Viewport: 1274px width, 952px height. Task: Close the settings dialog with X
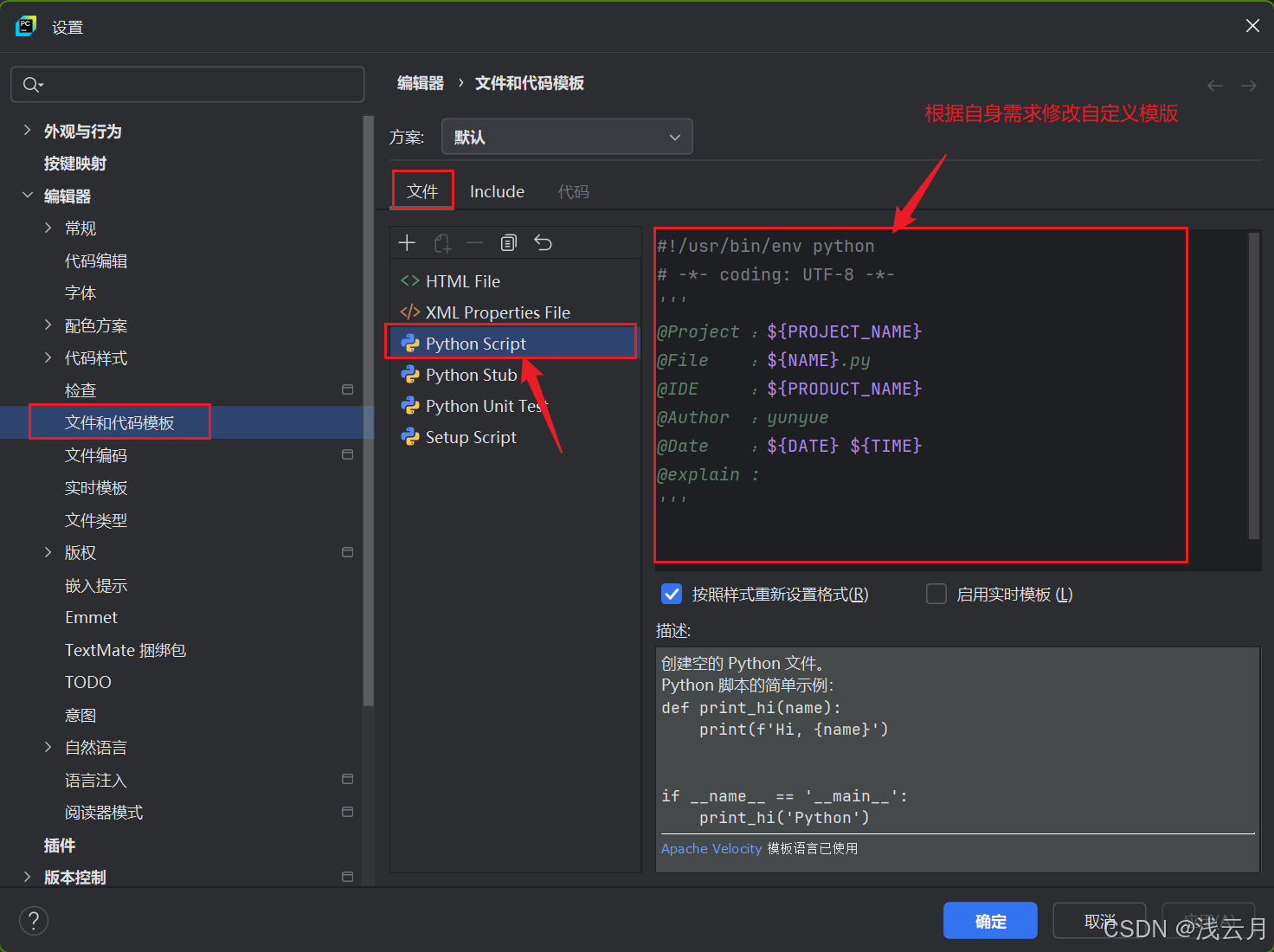pyautogui.click(x=1252, y=26)
